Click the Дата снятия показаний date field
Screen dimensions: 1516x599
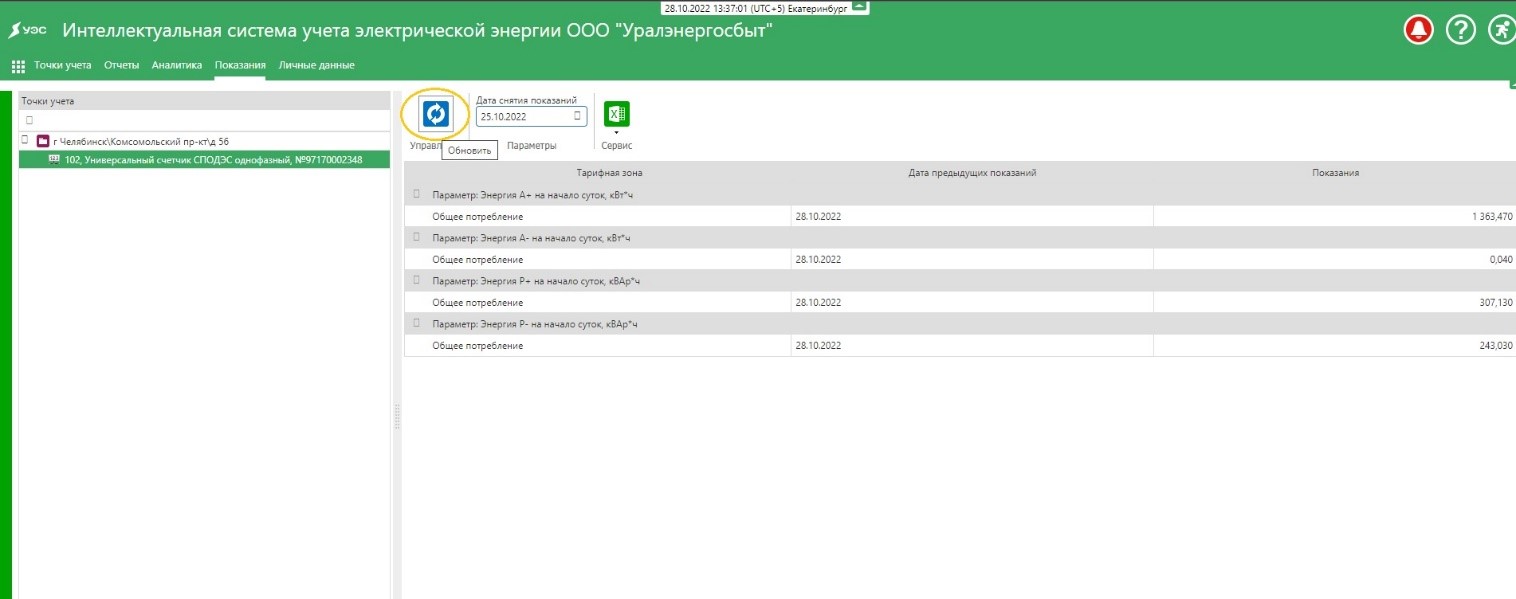click(x=531, y=116)
